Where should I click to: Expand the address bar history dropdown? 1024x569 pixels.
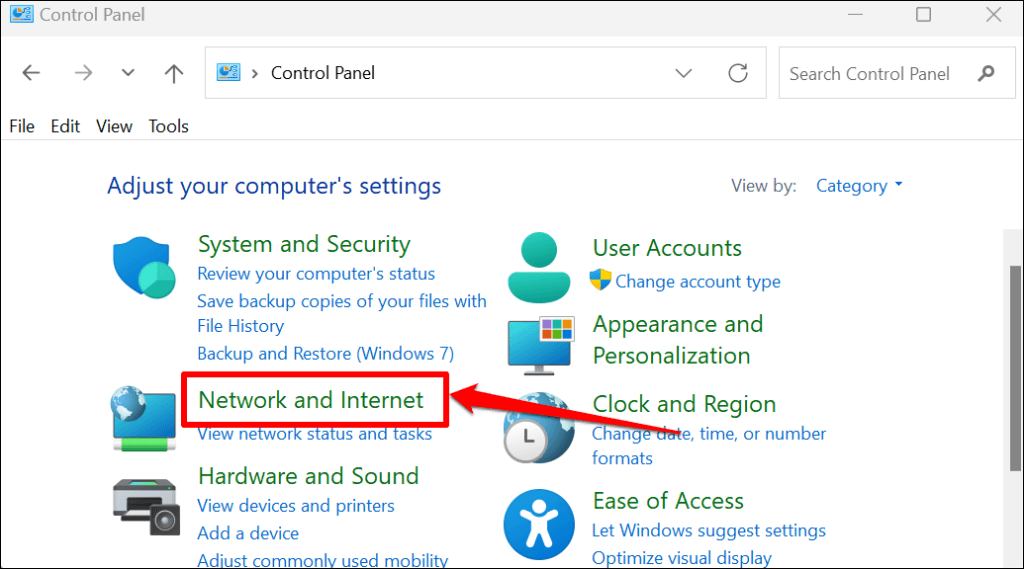click(x=684, y=73)
